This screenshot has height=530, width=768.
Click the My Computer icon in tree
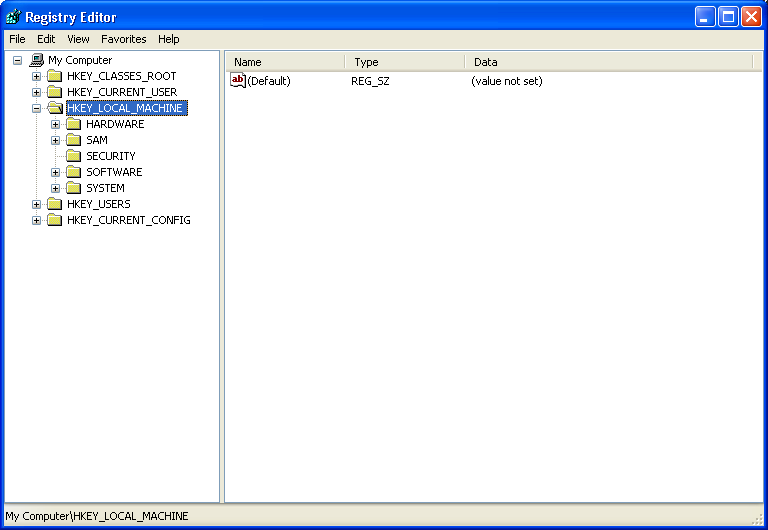[36, 60]
